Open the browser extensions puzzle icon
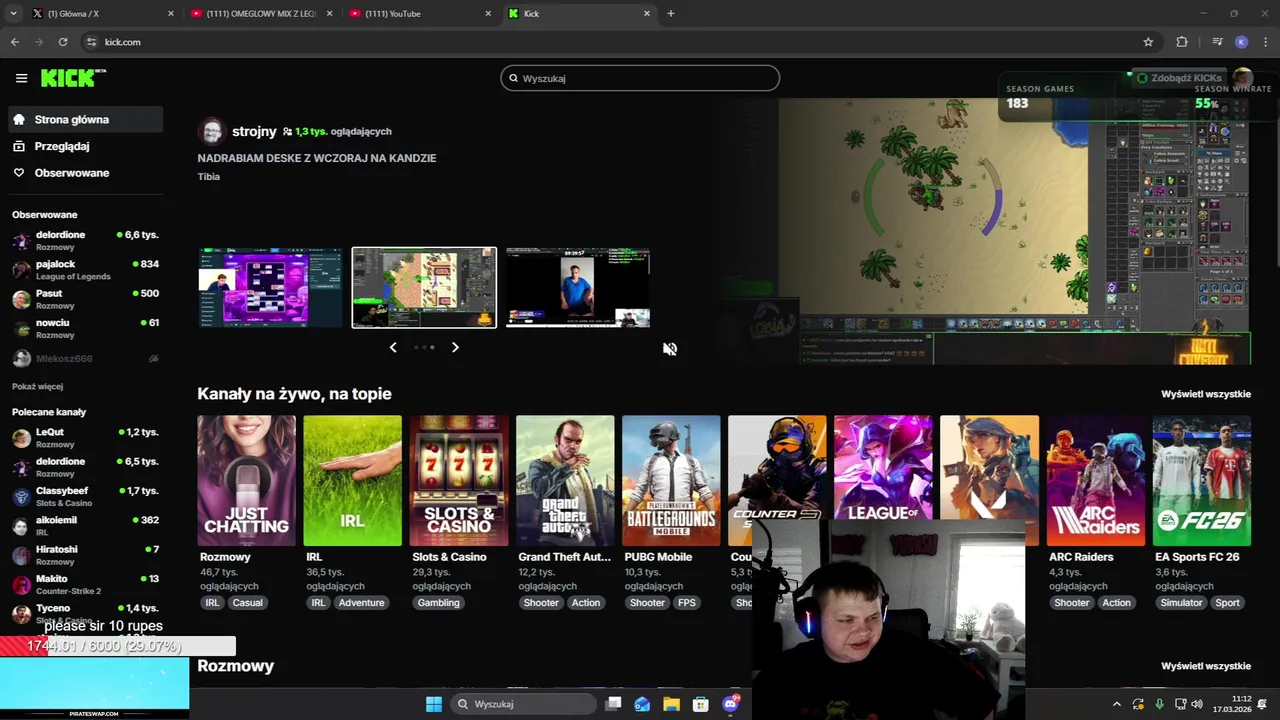The height and width of the screenshot is (720, 1280). [x=1182, y=42]
